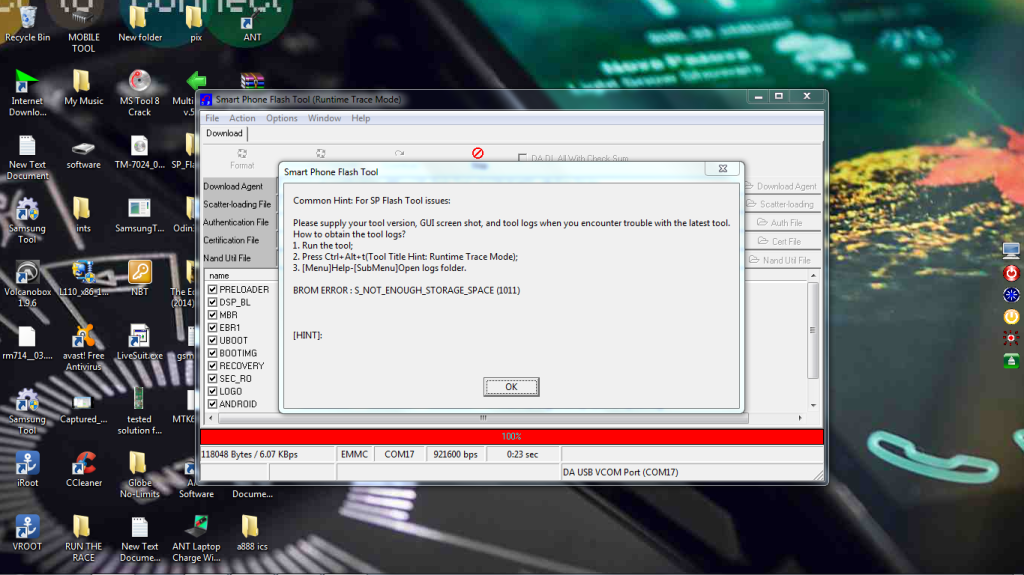
Task: Toggle the RECOVERY partition checkbox
Action: pos(212,366)
